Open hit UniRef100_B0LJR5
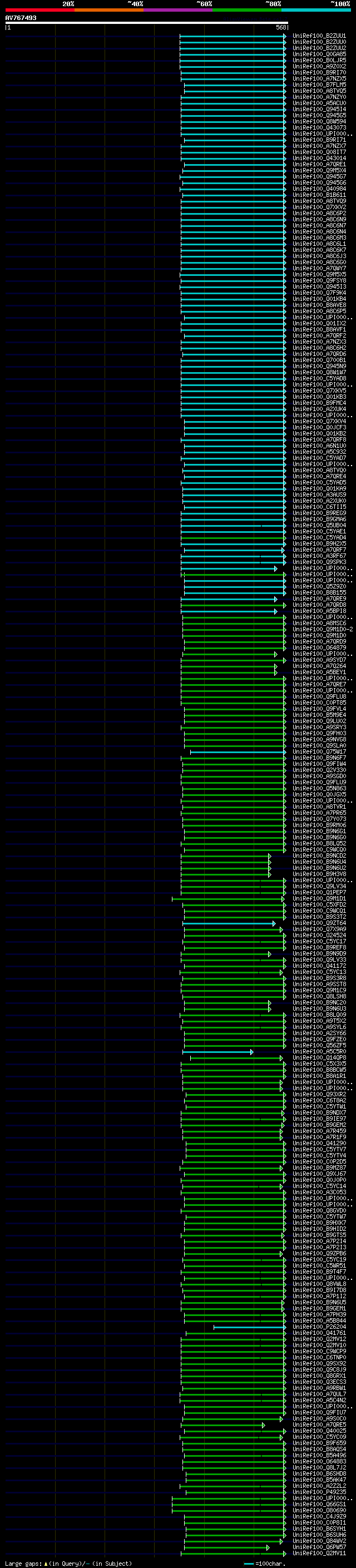 pos(319,60)
